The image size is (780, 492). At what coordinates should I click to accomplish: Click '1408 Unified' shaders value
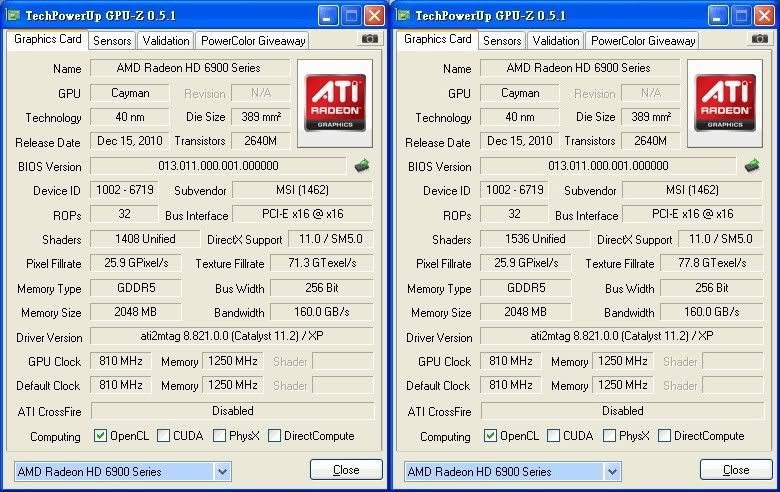click(145, 239)
